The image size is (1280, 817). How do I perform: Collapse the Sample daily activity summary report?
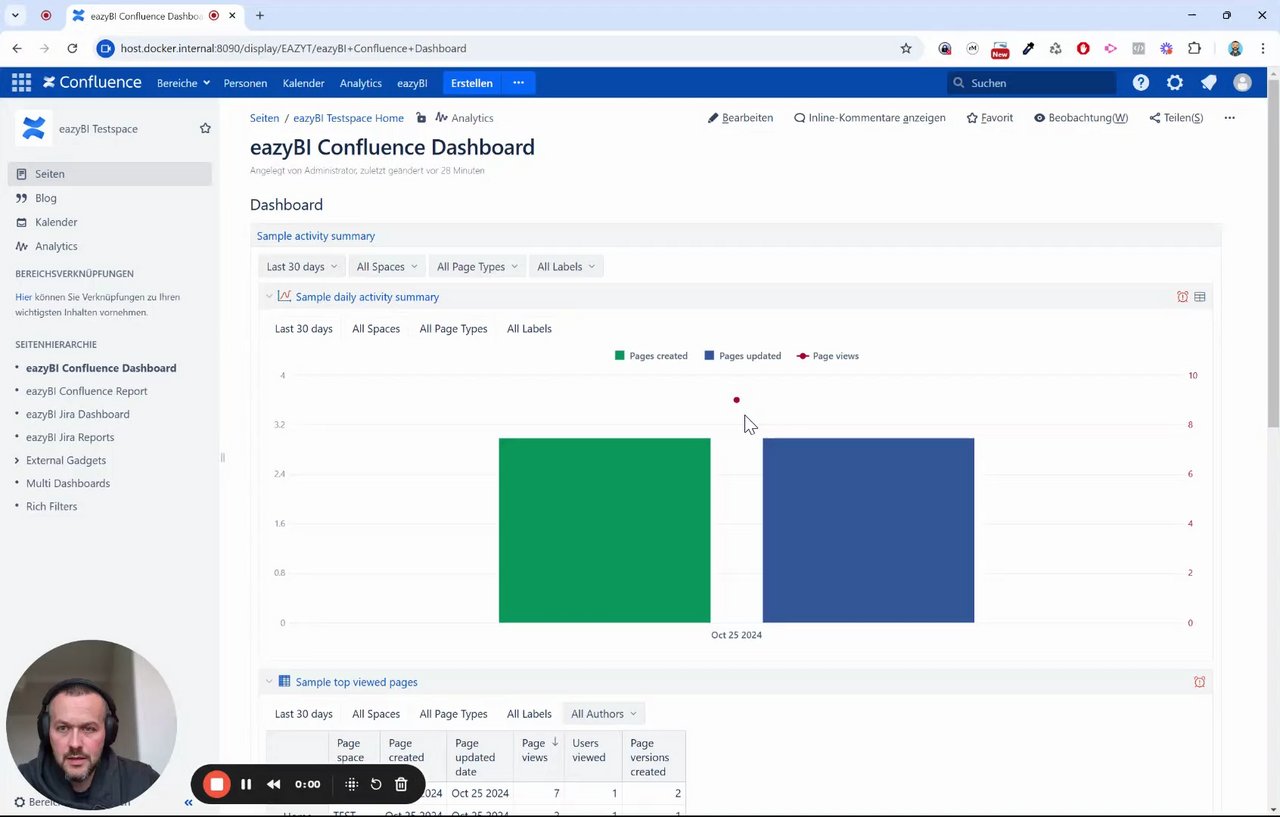pos(269,297)
